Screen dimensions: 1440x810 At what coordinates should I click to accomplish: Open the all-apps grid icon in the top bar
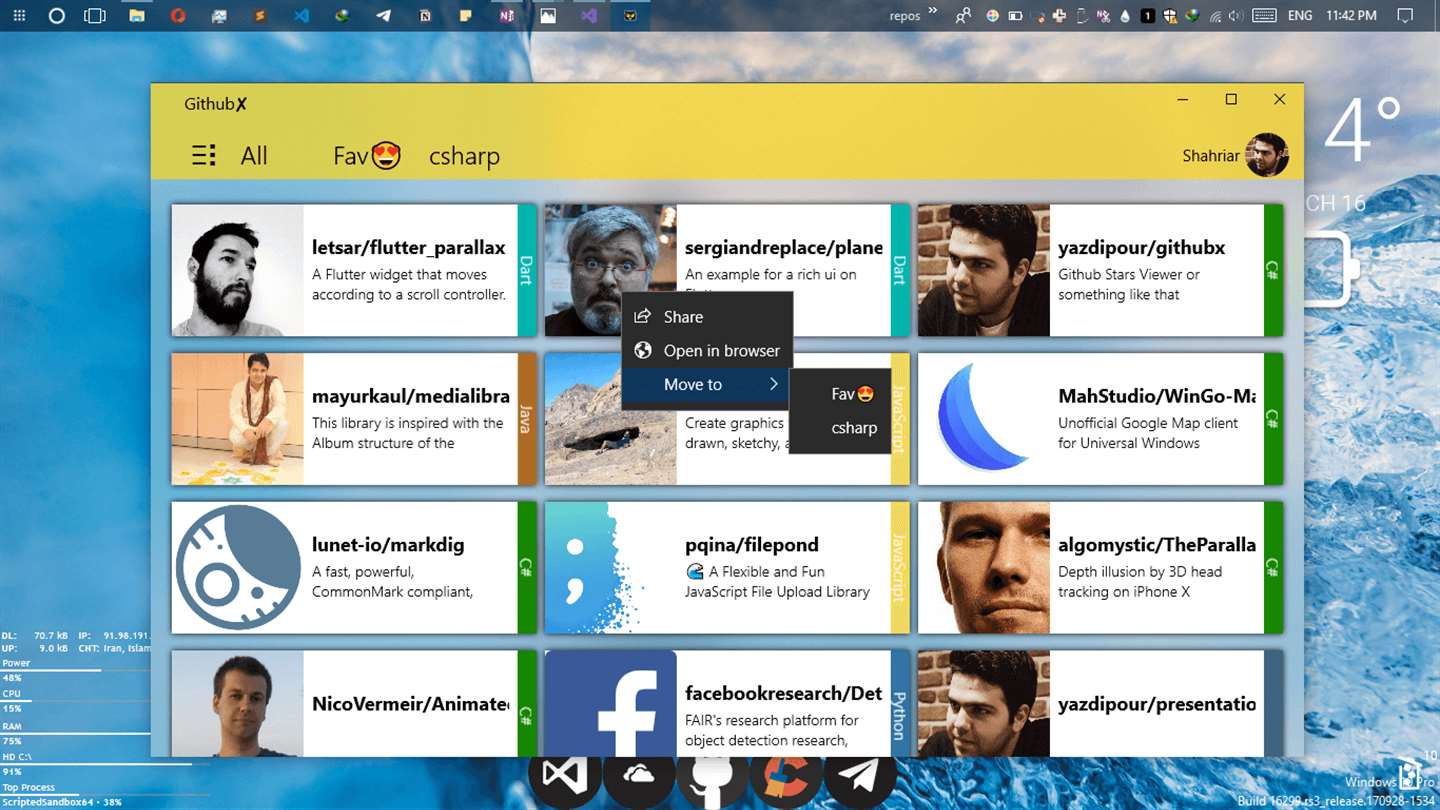pyautogui.click(x=19, y=16)
